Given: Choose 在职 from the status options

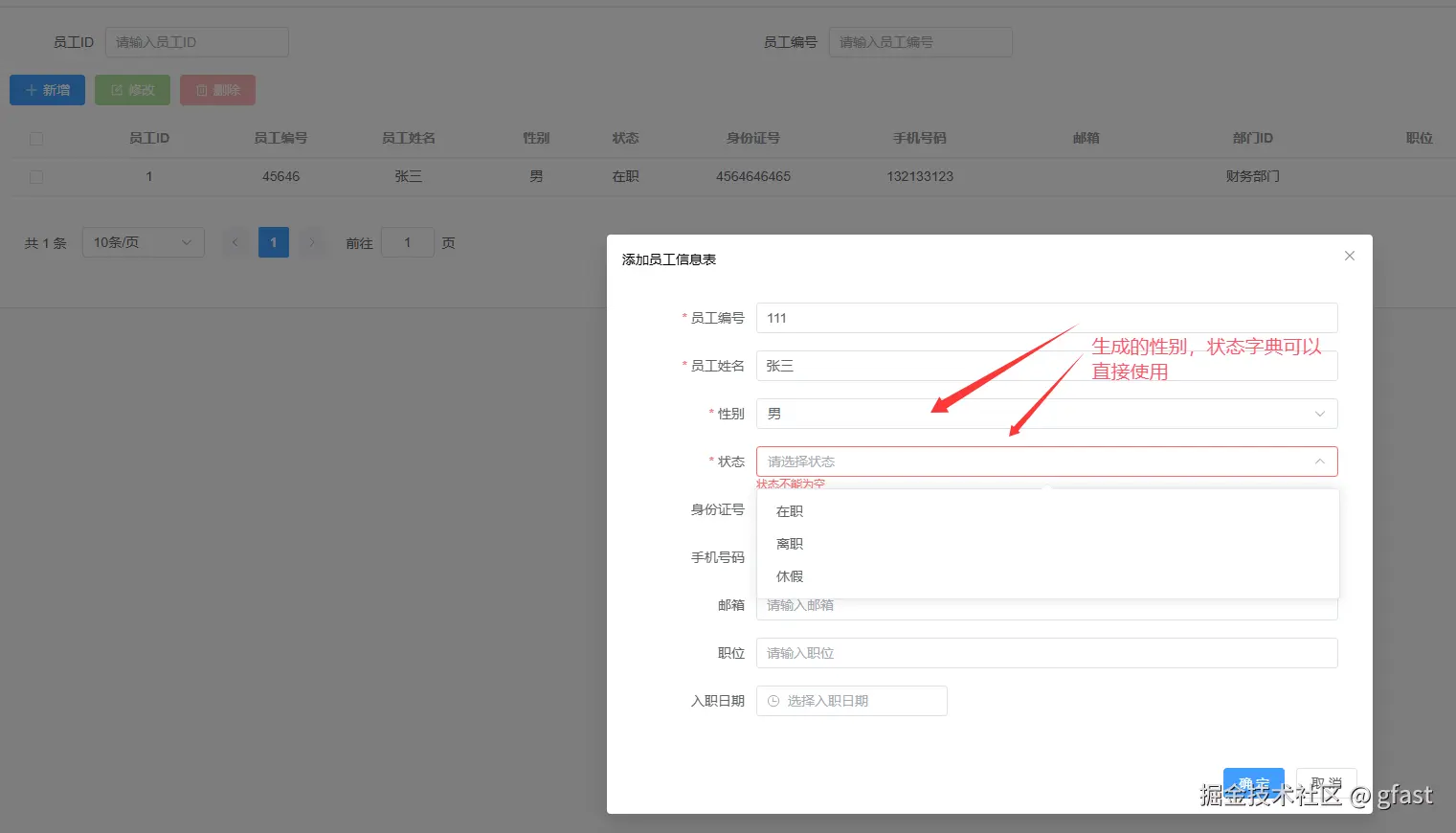Looking at the screenshot, I should (x=1047, y=511).
